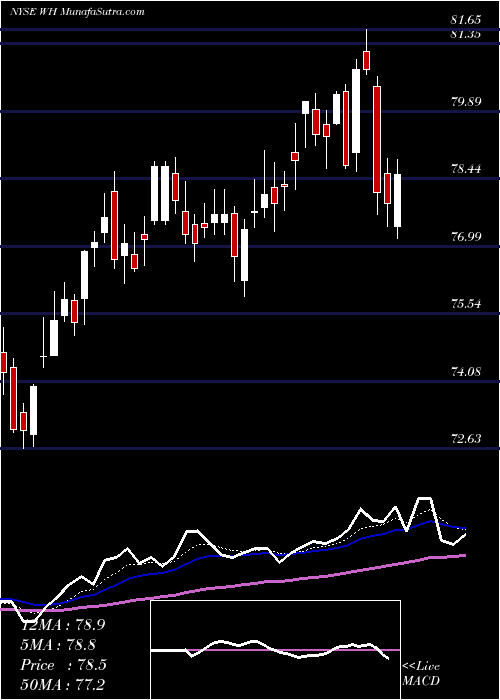The image size is (500, 700).
Task: Click the Price : 78.5 reading
Action: (63, 665)
